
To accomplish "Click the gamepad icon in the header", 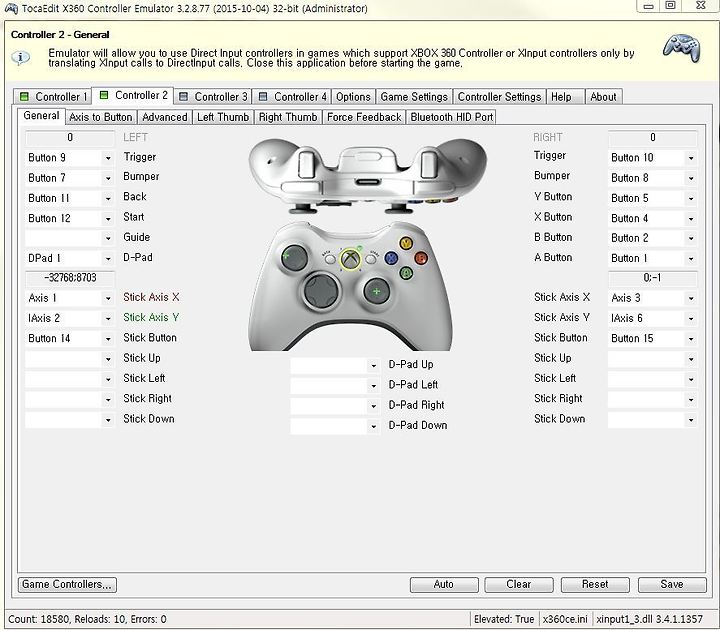I will (682, 47).
